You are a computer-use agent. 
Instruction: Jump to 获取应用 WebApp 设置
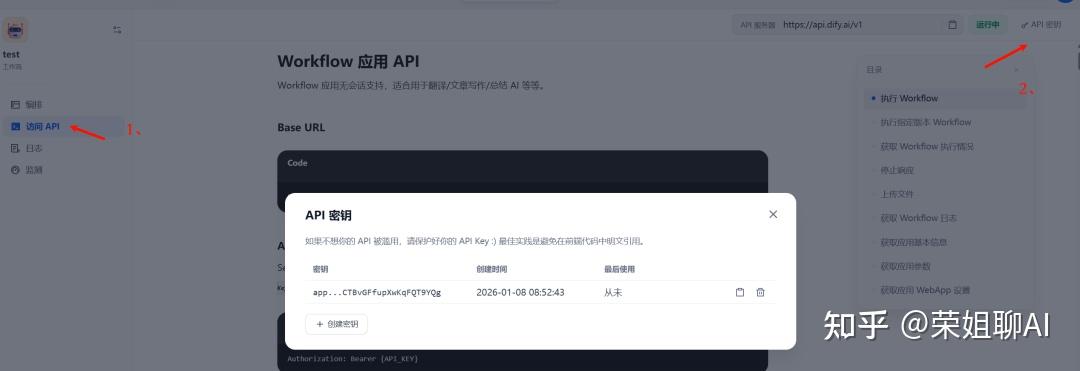point(925,290)
